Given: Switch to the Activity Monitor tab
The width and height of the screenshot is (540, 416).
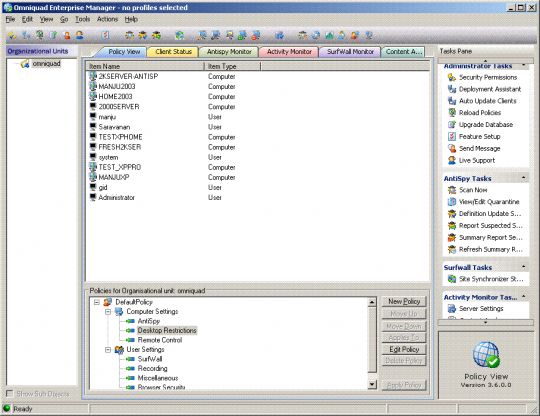Looking at the screenshot, I should coord(289,52).
